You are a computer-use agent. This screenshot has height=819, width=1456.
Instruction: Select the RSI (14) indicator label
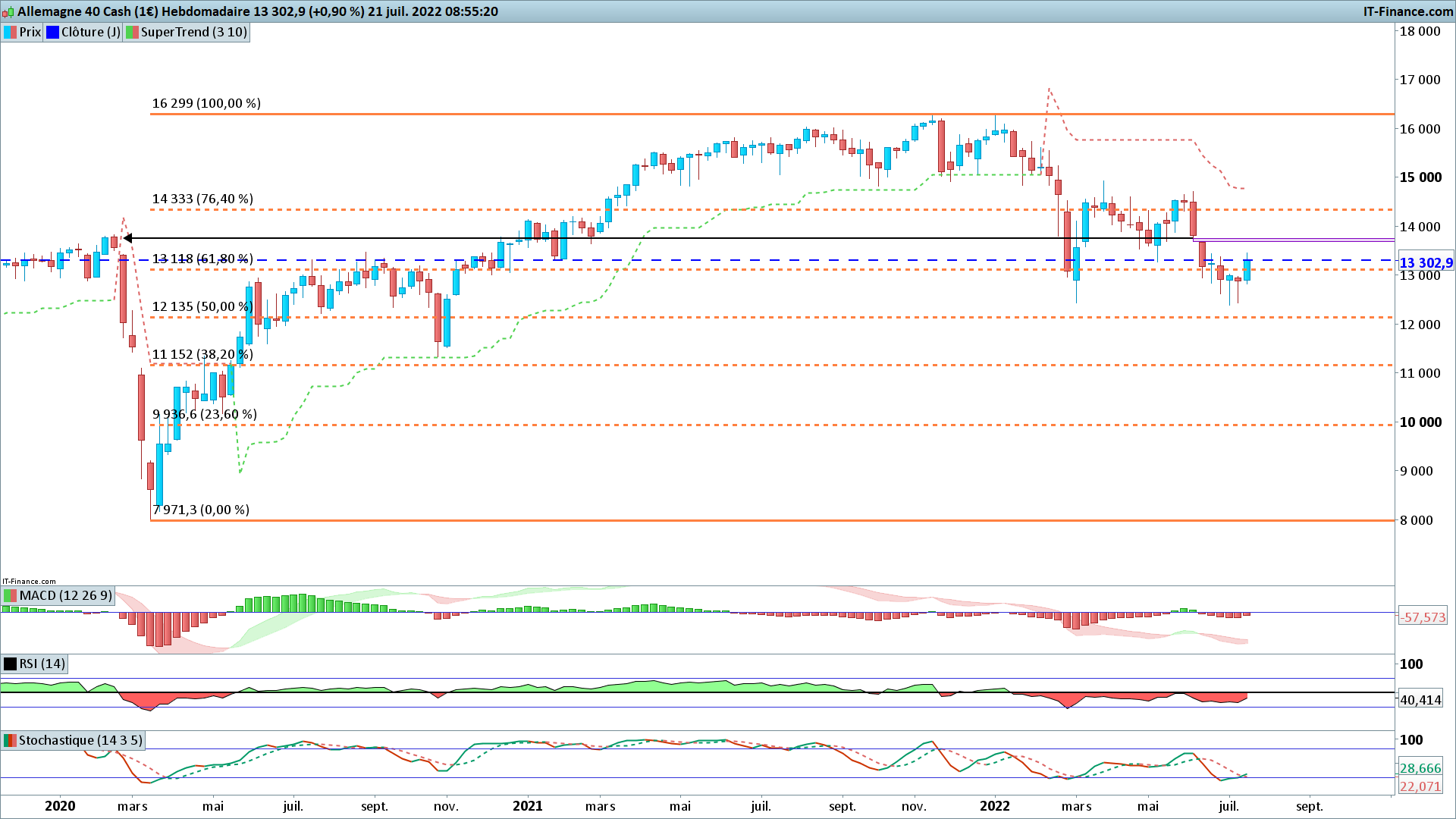tap(42, 664)
